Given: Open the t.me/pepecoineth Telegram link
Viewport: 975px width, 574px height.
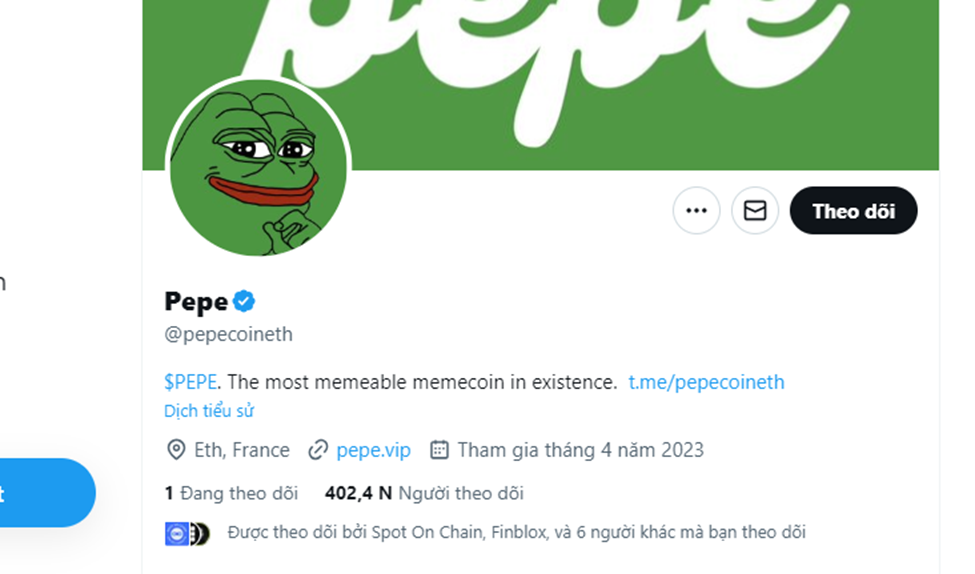Looking at the screenshot, I should click(x=706, y=382).
